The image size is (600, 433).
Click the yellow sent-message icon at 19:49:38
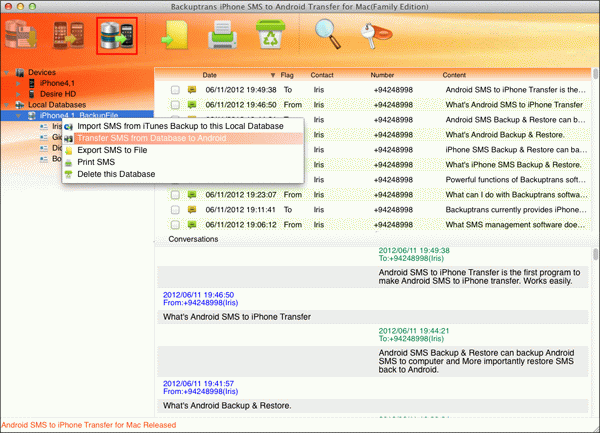[x=192, y=90]
